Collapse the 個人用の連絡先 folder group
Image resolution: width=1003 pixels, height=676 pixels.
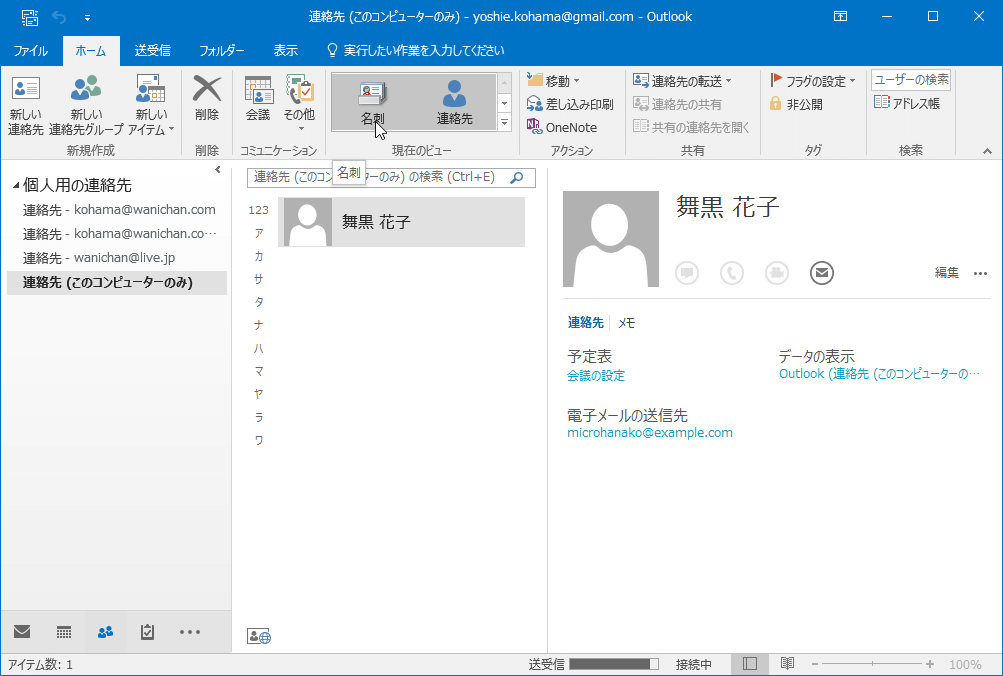[x=14, y=186]
